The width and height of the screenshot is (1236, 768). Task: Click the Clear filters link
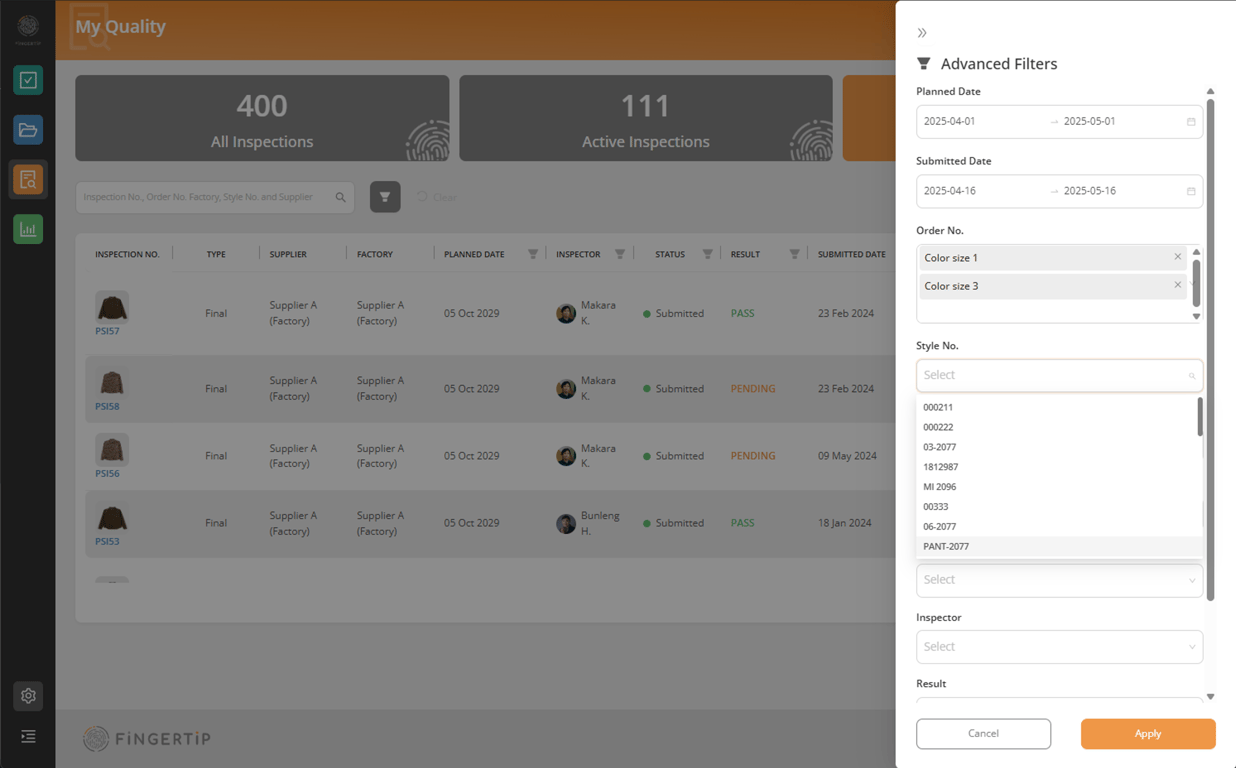[x=437, y=197]
